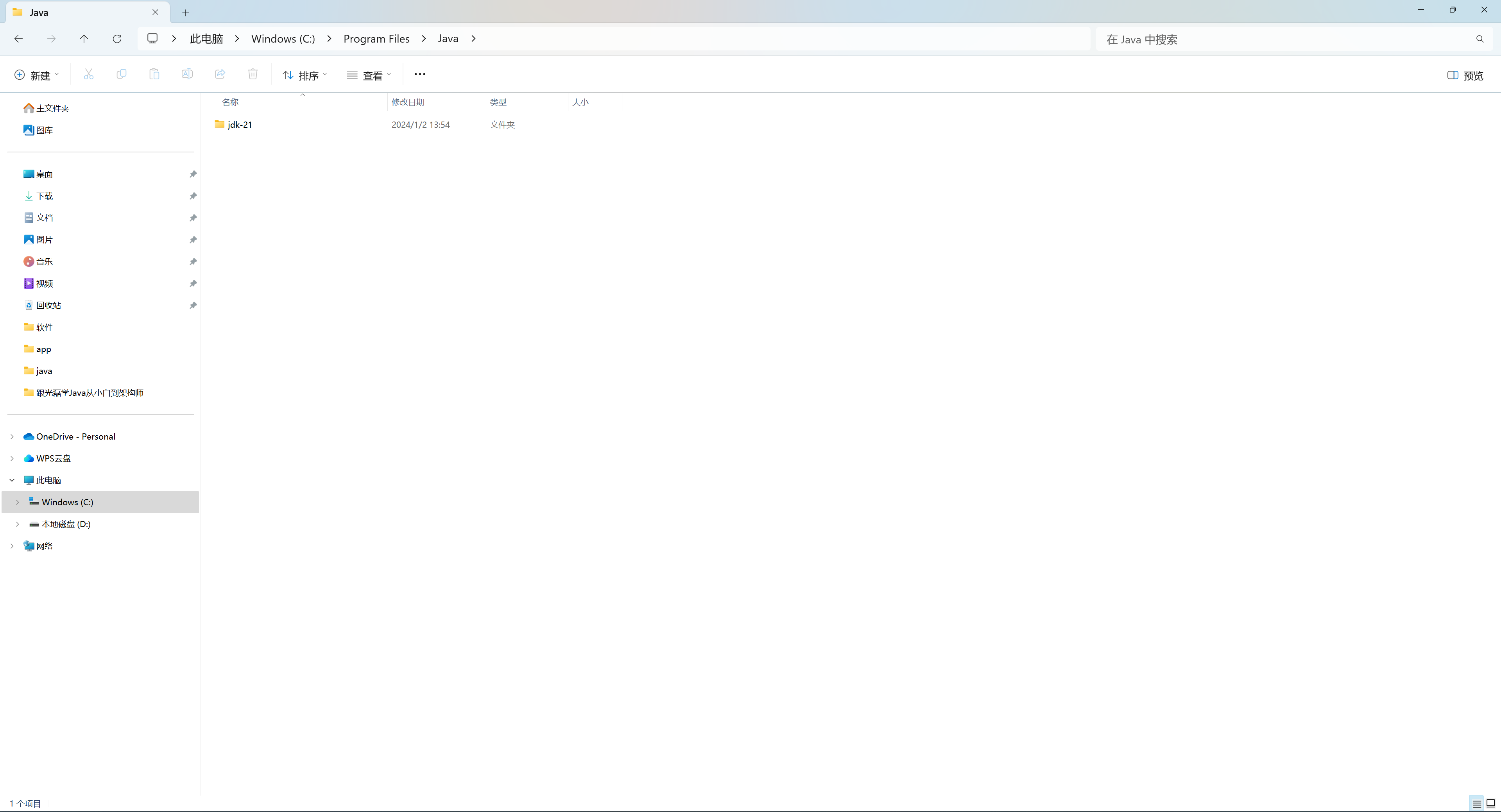Open chevron dropdown after Java breadcrumb

tap(473, 38)
